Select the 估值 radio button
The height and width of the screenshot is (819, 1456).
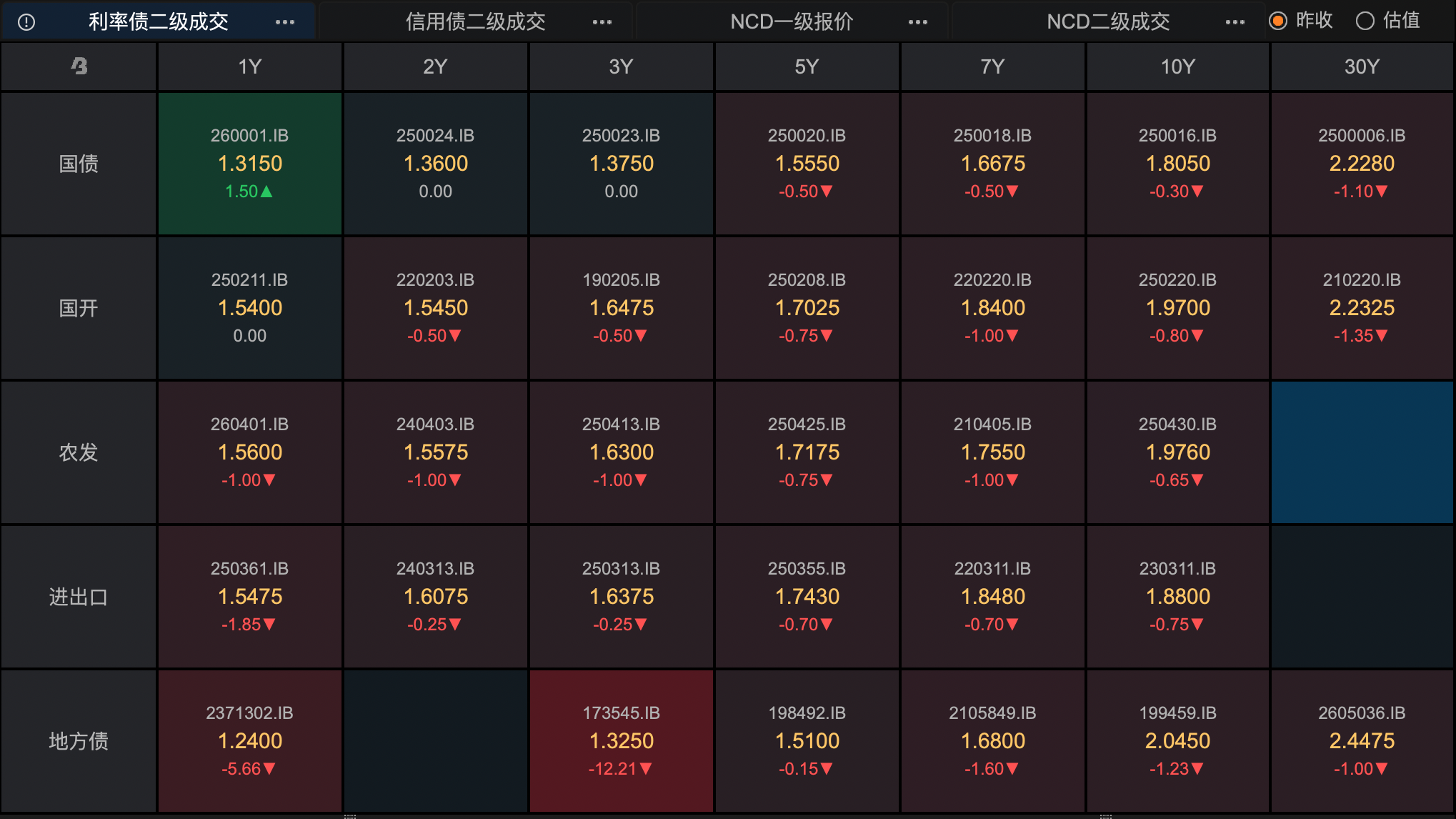click(x=1365, y=21)
